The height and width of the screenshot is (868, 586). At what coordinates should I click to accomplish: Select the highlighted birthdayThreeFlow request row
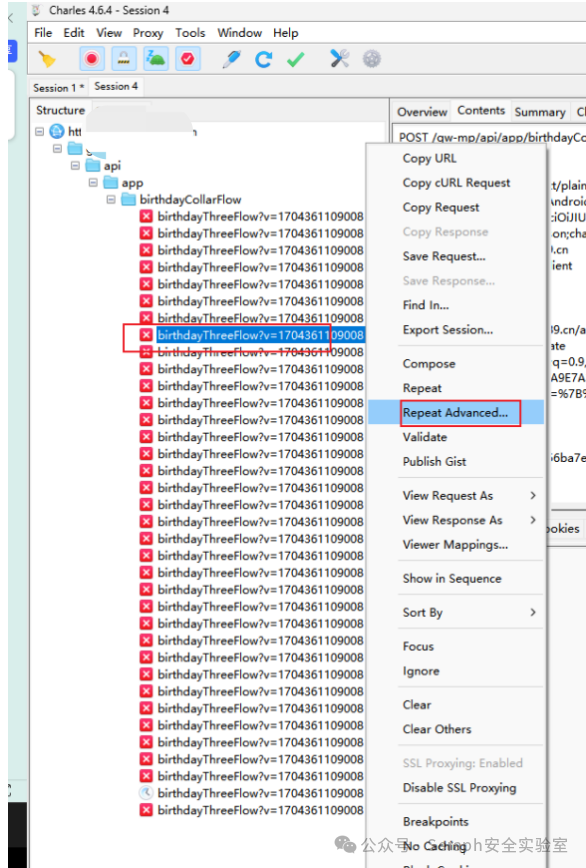(260, 335)
